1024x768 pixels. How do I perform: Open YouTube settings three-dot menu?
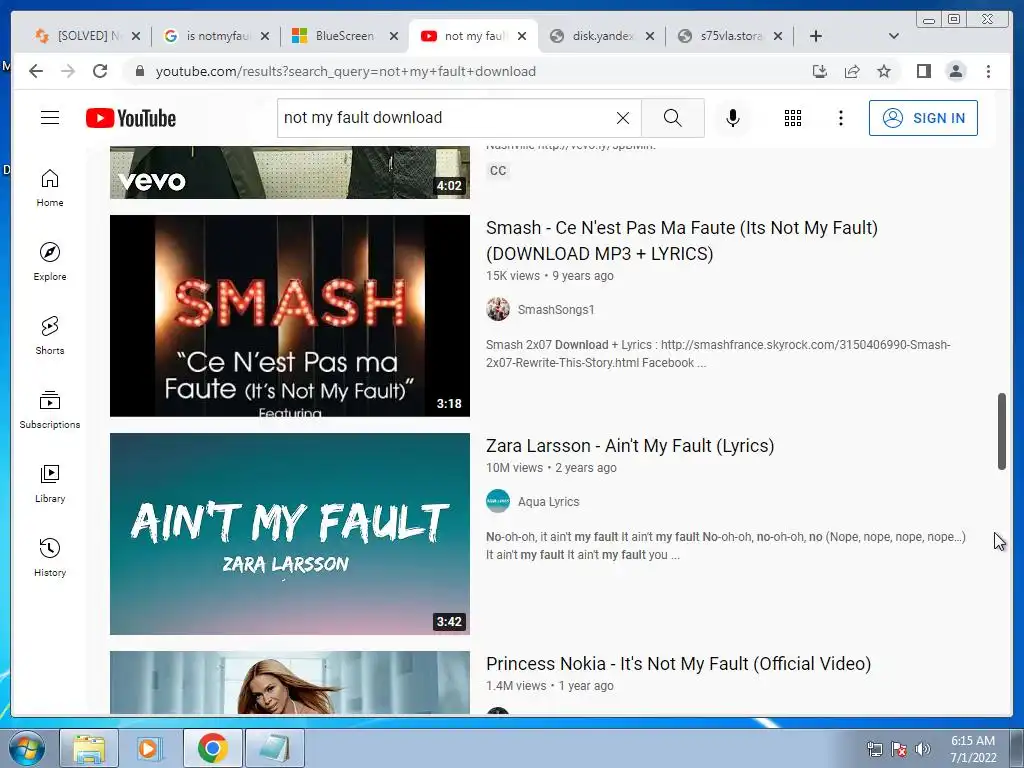tap(840, 118)
